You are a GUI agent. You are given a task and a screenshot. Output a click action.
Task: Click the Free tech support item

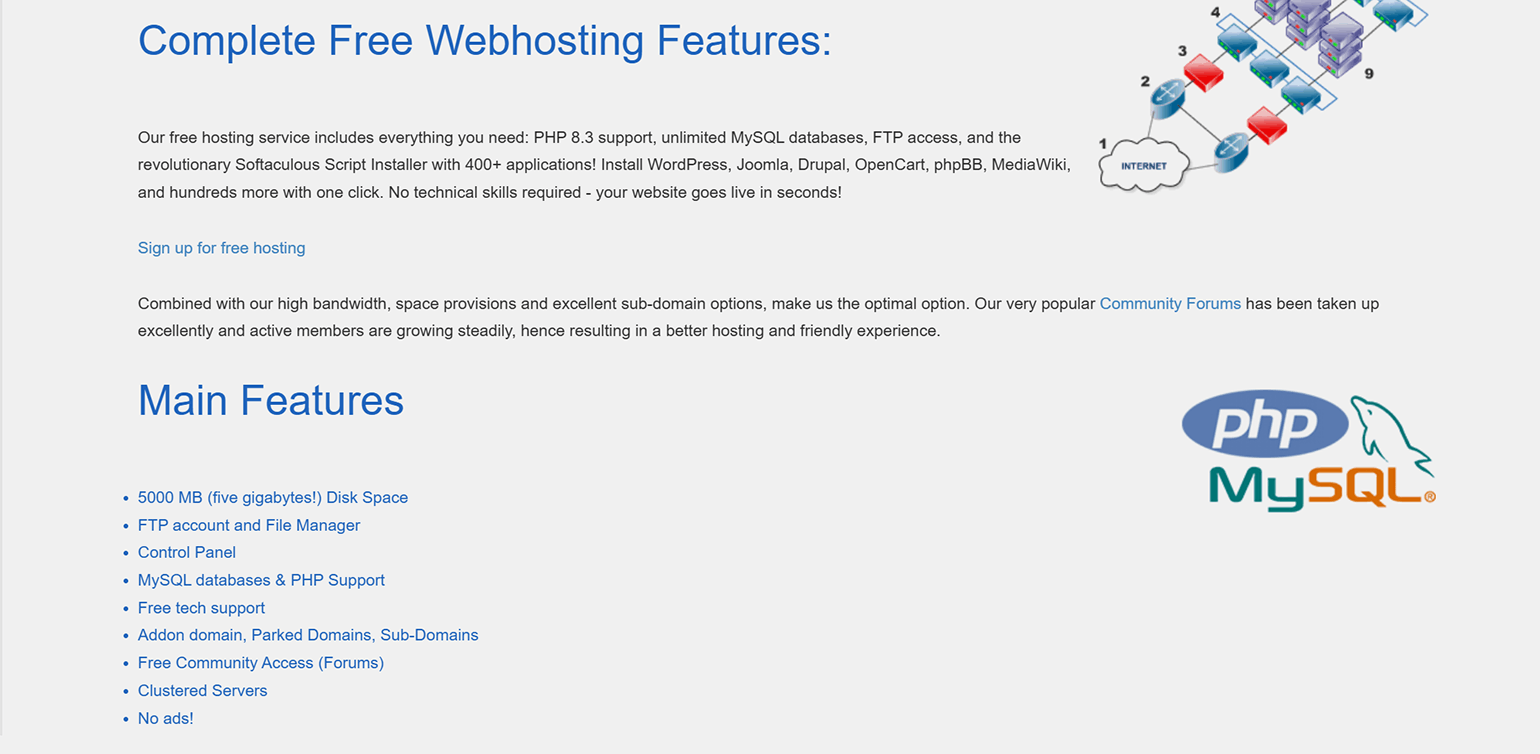201,608
